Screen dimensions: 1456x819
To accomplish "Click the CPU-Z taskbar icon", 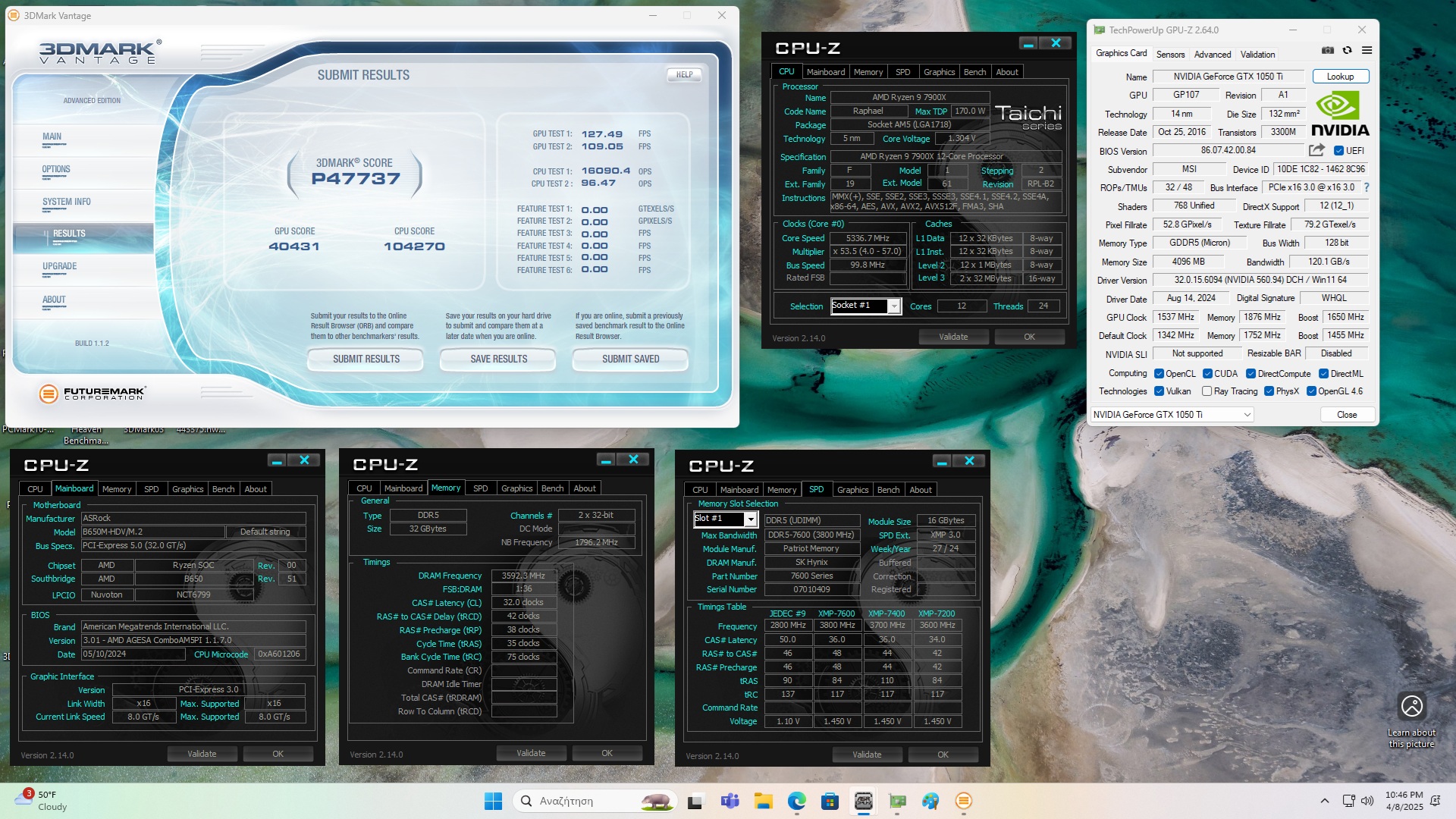I will pos(863,801).
